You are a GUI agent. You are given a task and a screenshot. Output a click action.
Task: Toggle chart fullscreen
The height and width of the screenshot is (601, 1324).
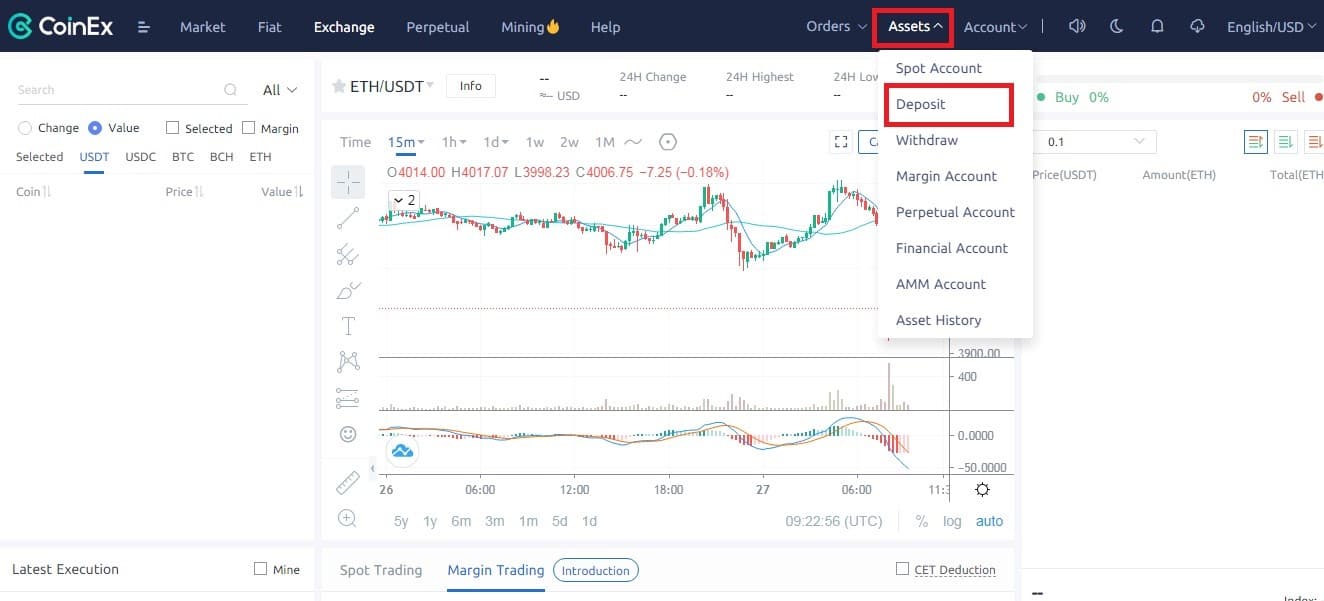point(841,142)
